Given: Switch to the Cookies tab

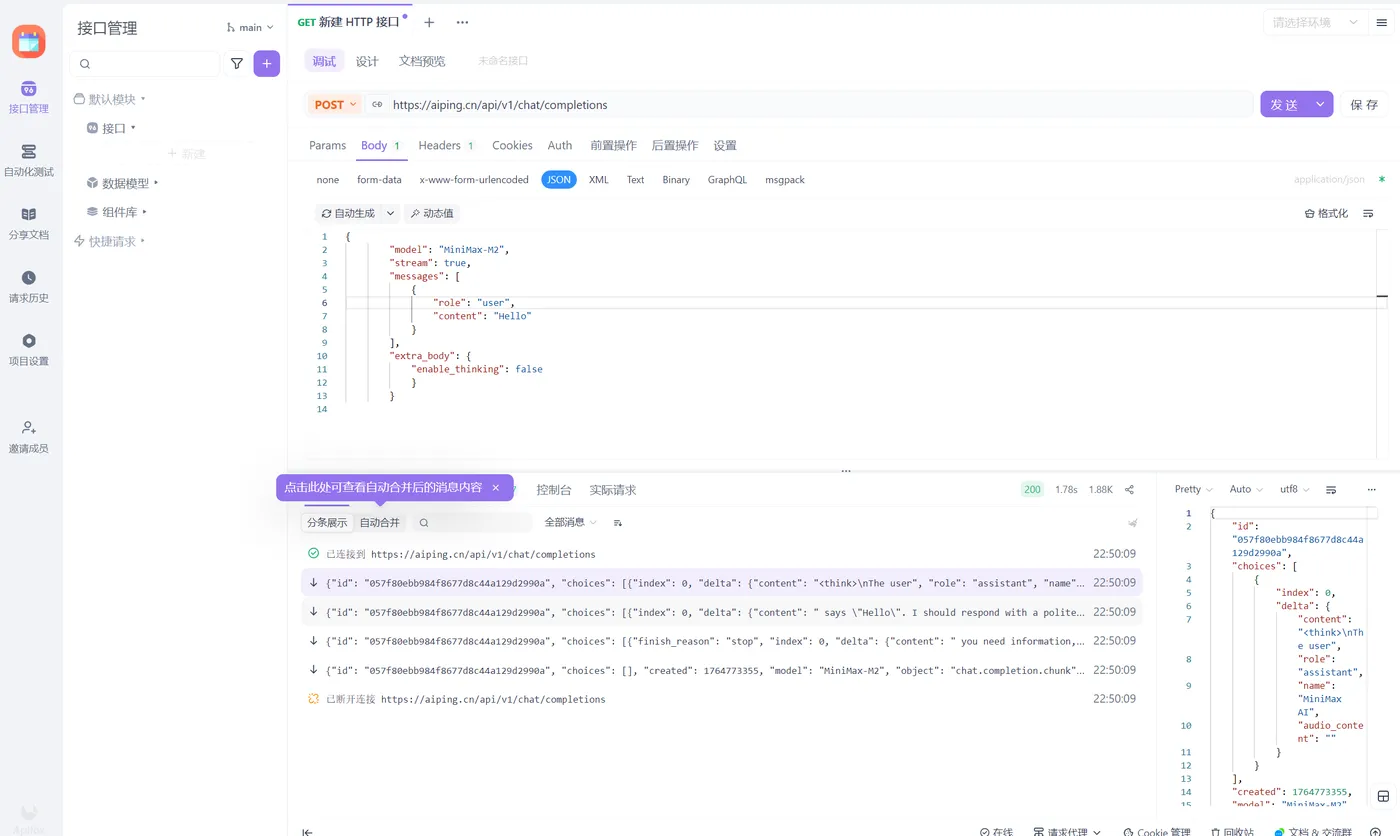Looking at the screenshot, I should [x=512, y=146].
